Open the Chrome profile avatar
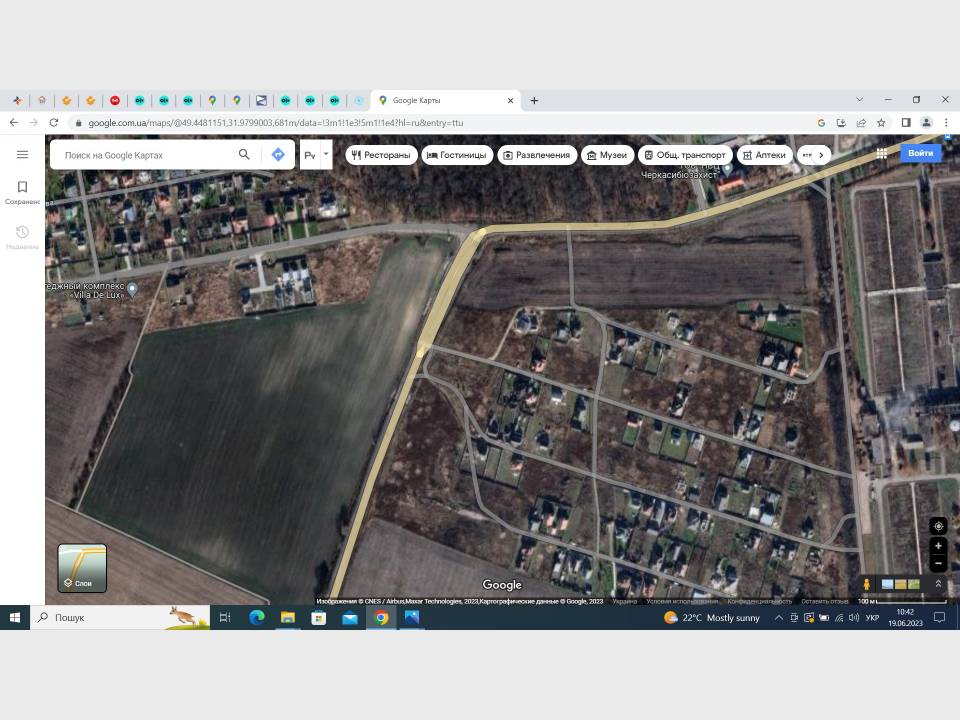Screen dimensions: 960x720 (926, 122)
